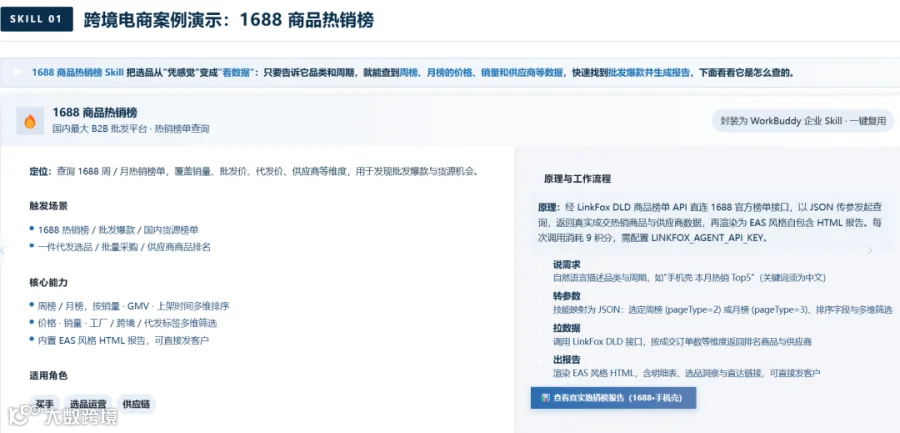Select the 买手 role tag
The image size is (900, 433).
44,404
